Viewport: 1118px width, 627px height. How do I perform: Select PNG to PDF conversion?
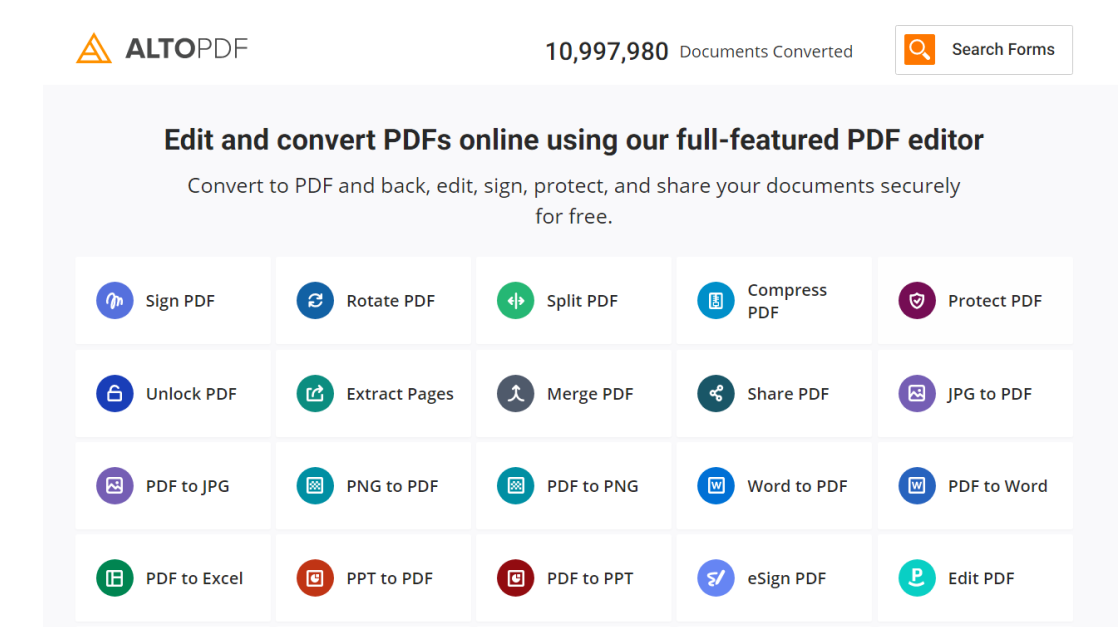point(373,486)
